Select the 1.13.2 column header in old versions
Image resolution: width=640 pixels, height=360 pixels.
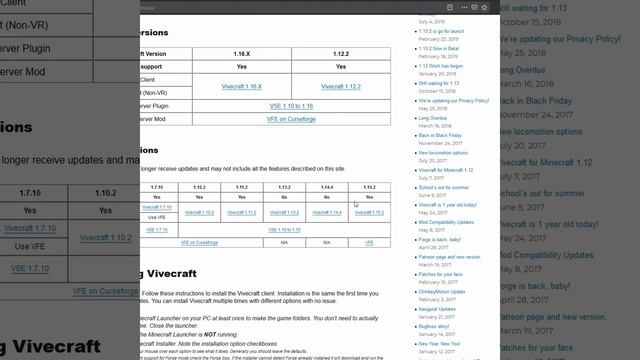[x=284, y=187]
